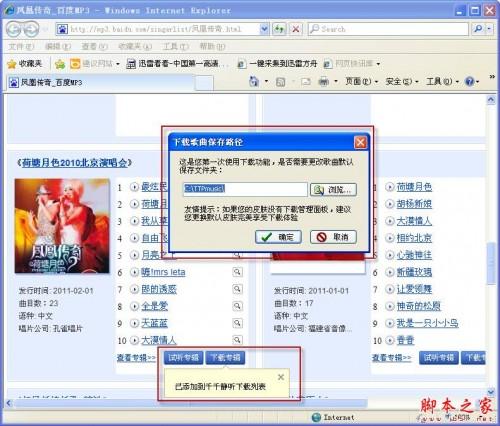The height and width of the screenshot is (426, 500).
Task: Click the 取消 cancel button in dialog
Action: [x=333, y=237]
